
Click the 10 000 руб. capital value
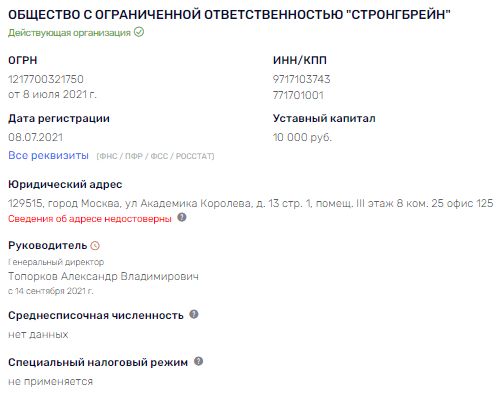click(x=302, y=137)
